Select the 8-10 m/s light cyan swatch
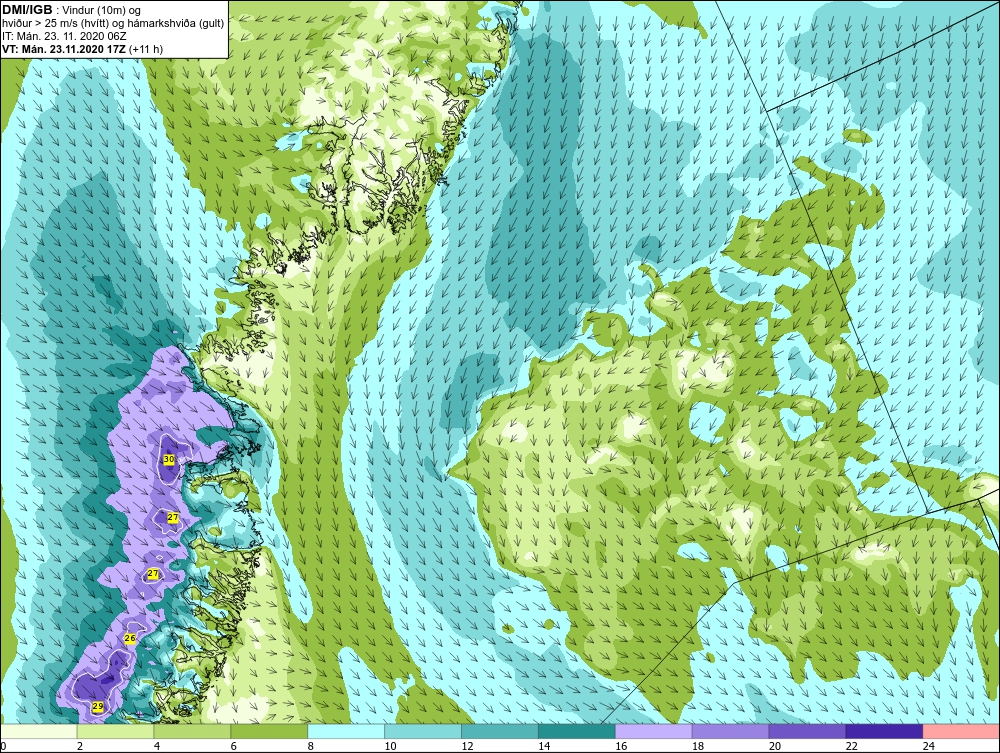This screenshot has height=753, width=1000. [x=346, y=731]
